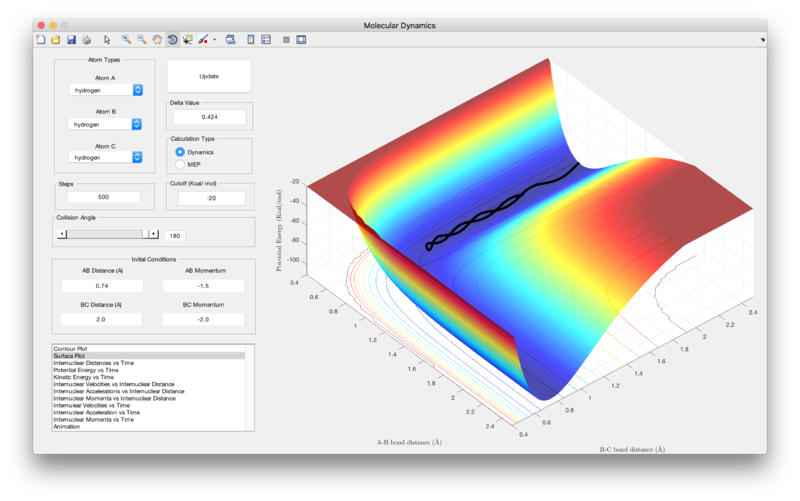
Task: Select the Edit Plot arrow tool
Action: (107, 39)
